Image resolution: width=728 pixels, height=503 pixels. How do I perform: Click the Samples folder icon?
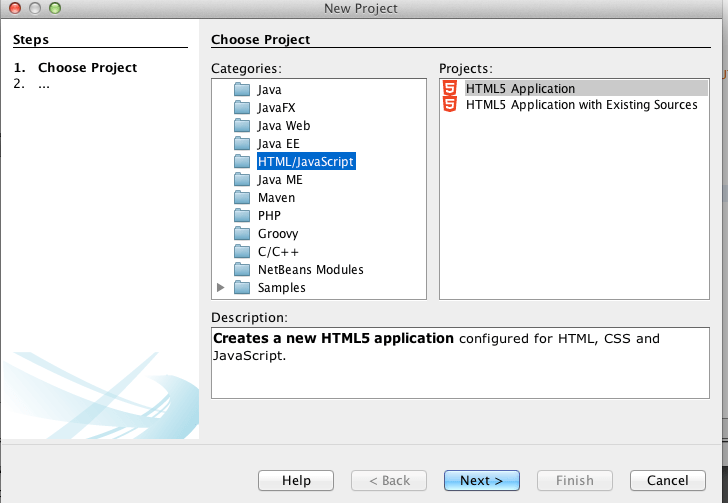click(x=242, y=287)
